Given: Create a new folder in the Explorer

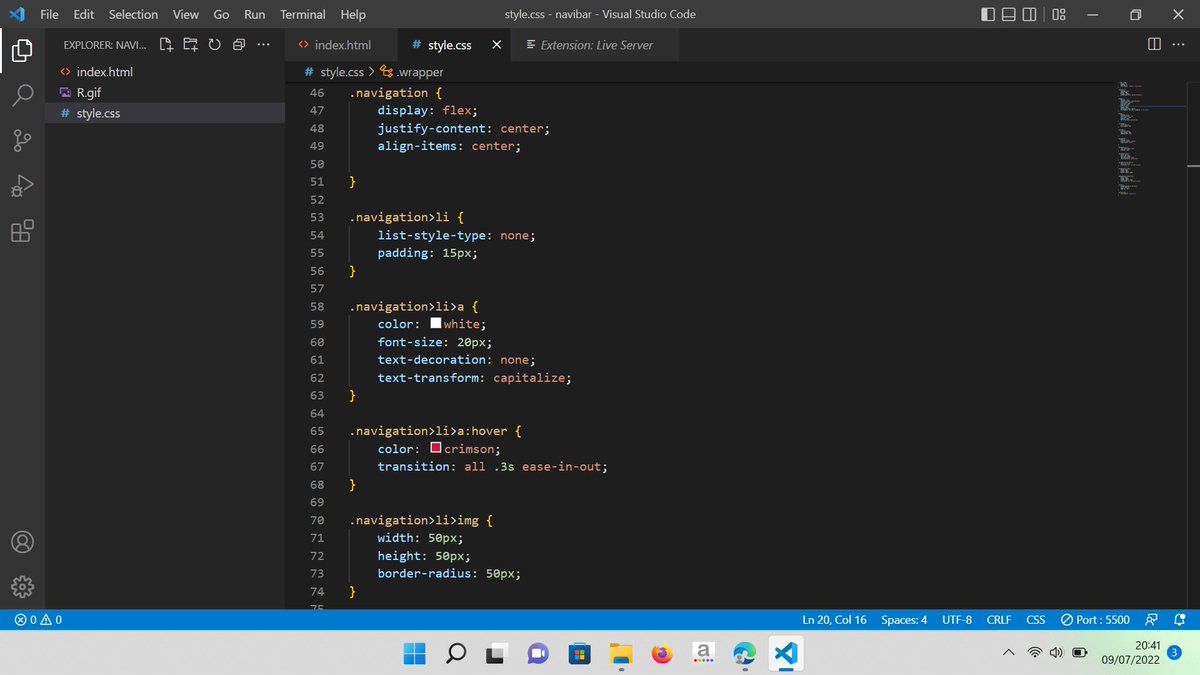Looking at the screenshot, I should point(190,44).
